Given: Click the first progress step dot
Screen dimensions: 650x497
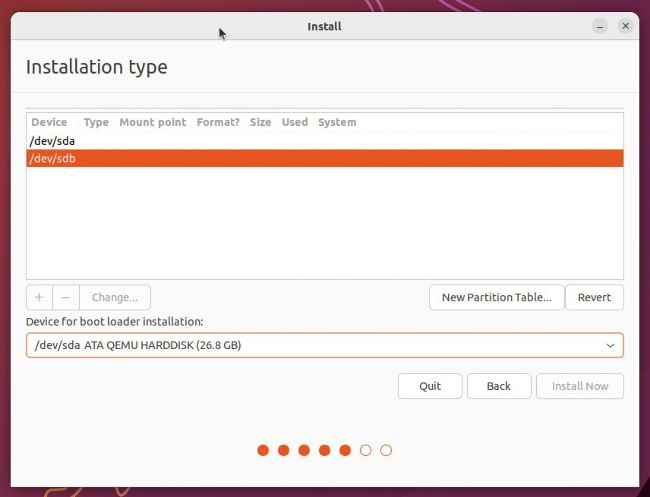Looking at the screenshot, I should point(263,450).
